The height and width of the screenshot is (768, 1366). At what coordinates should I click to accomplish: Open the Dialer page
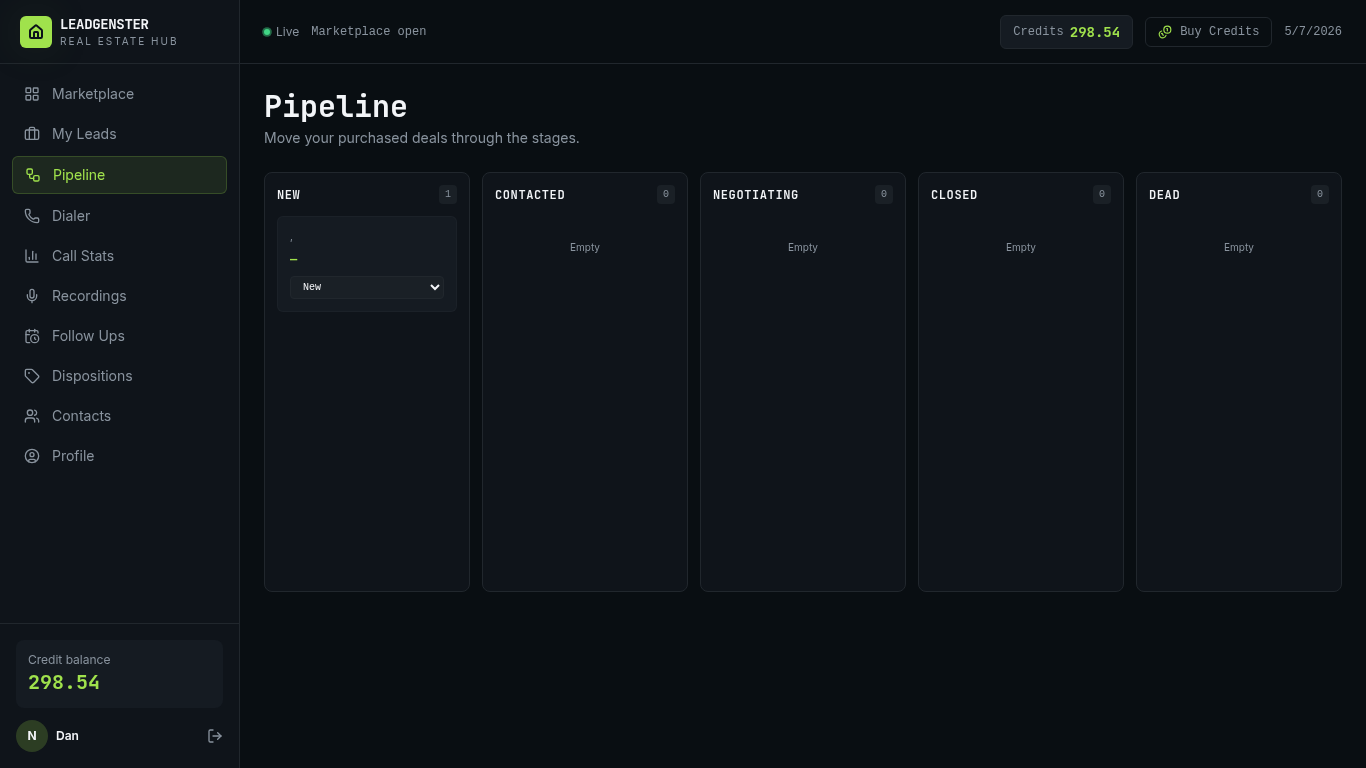[x=119, y=216]
